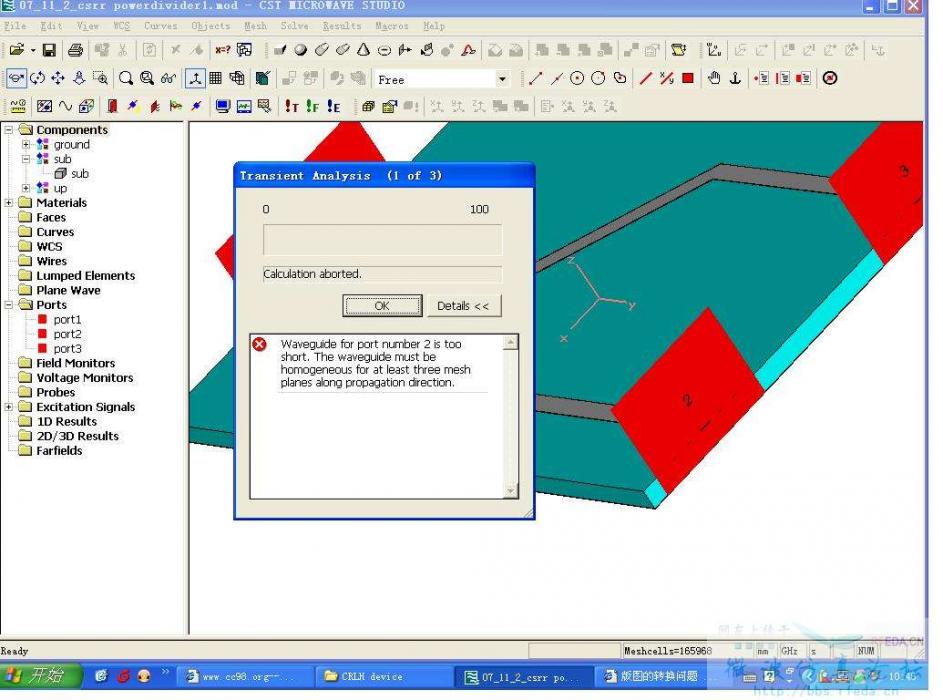Select port1 in the navigation tree
This screenshot has height=700, width=943.
click(x=67, y=319)
